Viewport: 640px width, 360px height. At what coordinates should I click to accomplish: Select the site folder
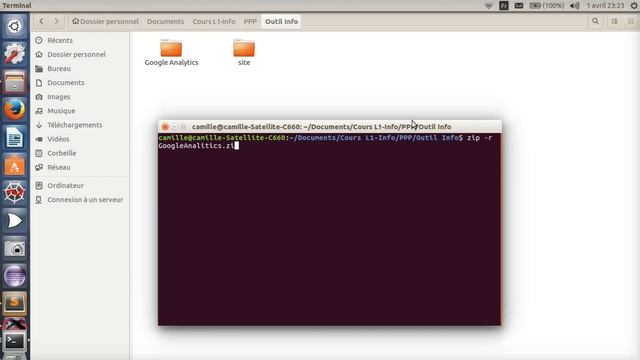(x=244, y=53)
